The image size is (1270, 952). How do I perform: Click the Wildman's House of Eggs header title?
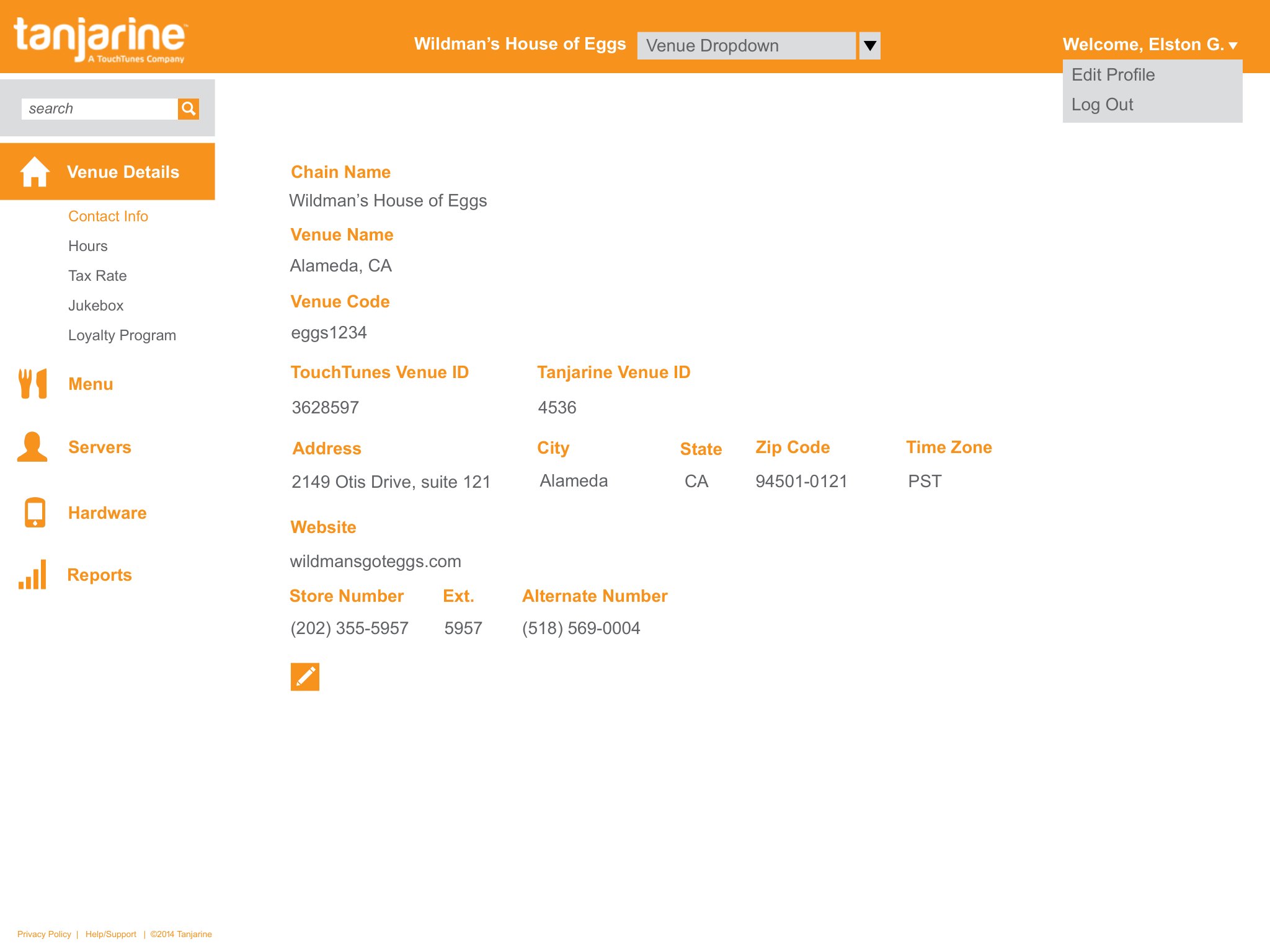[520, 44]
